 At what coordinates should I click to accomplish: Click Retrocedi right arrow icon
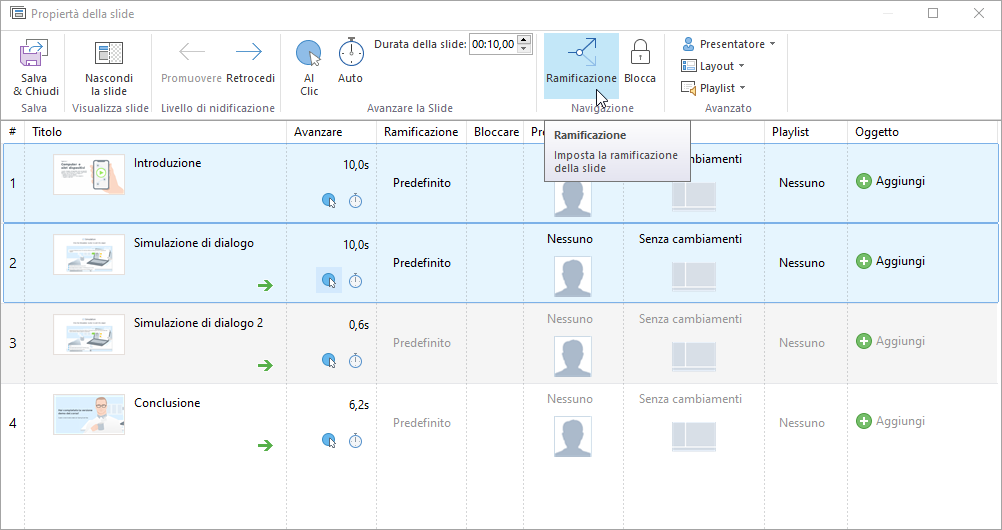(249, 53)
